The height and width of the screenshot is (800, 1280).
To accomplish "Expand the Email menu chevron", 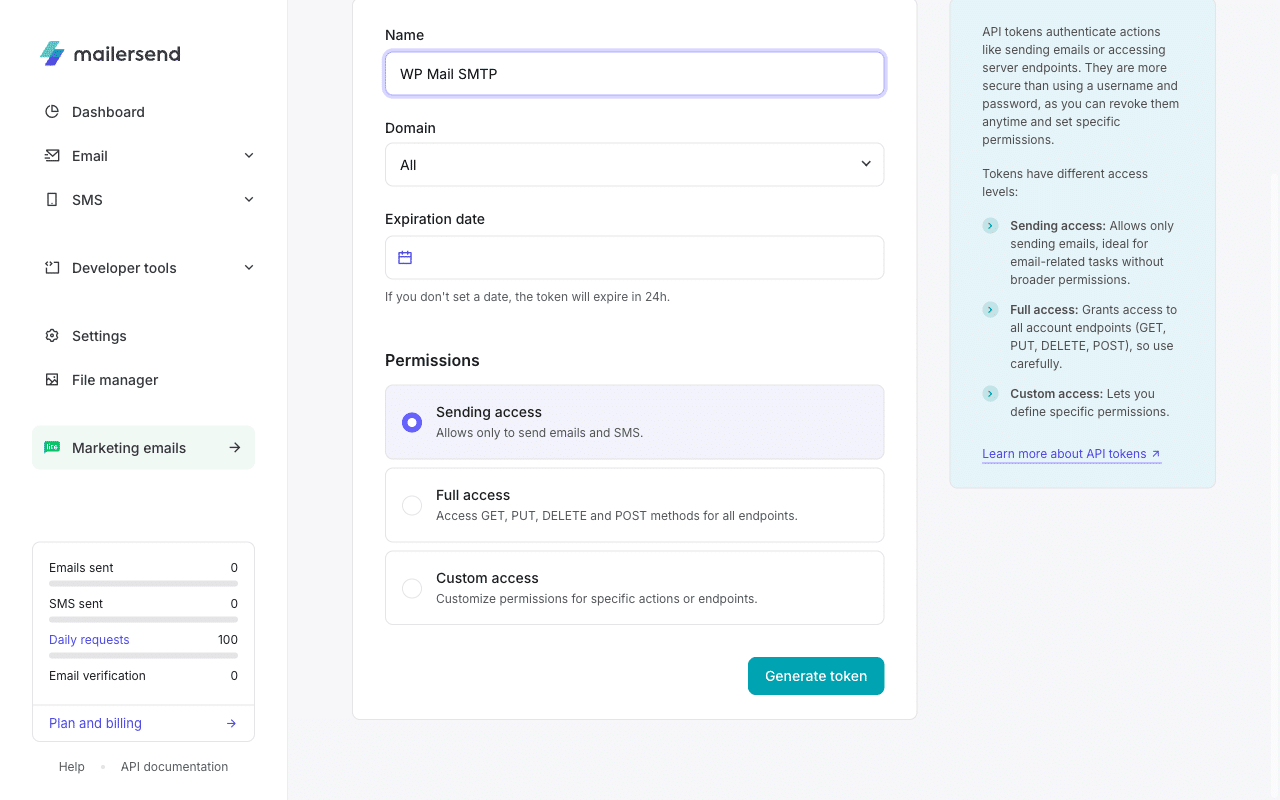I will 248,155.
